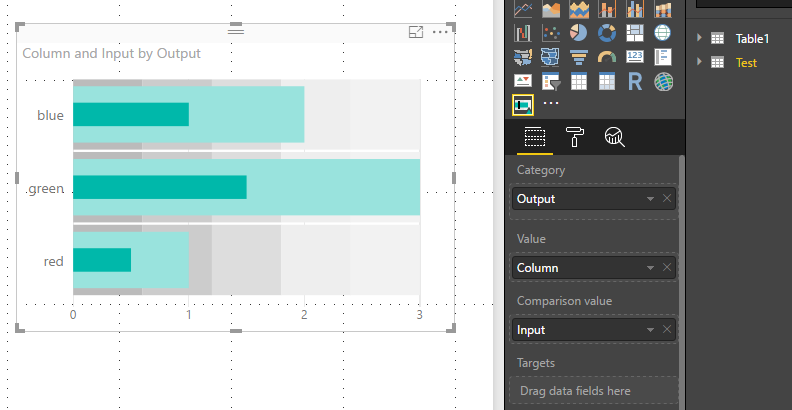Screen dimensions: 792x410
Task: Remove Output from the Category well
Action: (667, 198)
